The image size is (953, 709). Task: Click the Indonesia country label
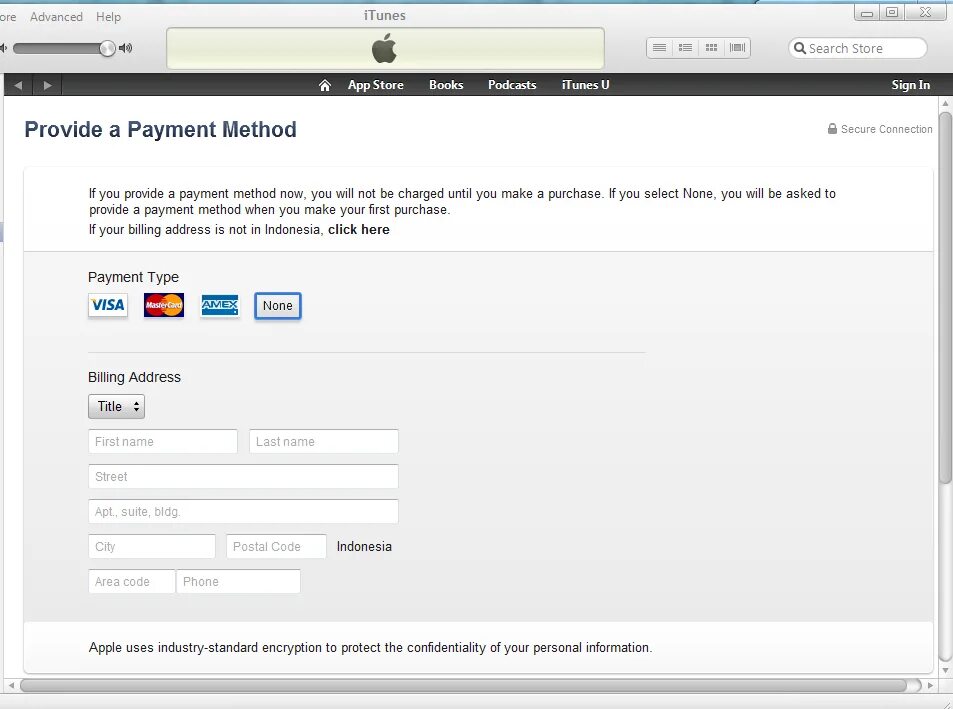click(x=364, y=547)
